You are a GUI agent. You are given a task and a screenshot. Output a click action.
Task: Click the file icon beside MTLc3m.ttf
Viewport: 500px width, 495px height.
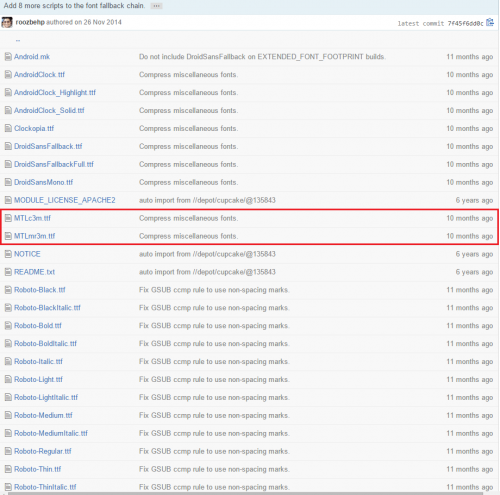pos(8,218)
